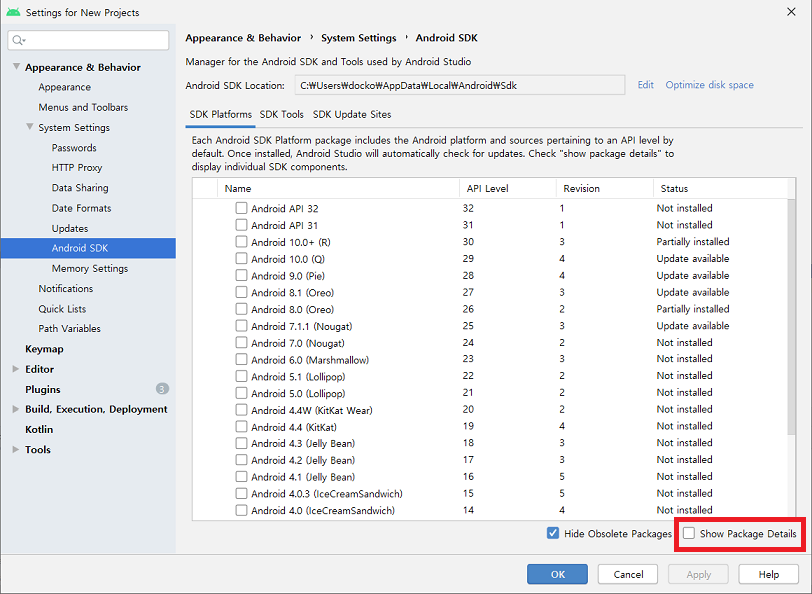Confirm with the OK button
The image size is (812, 594).
[x=557, y=574]
